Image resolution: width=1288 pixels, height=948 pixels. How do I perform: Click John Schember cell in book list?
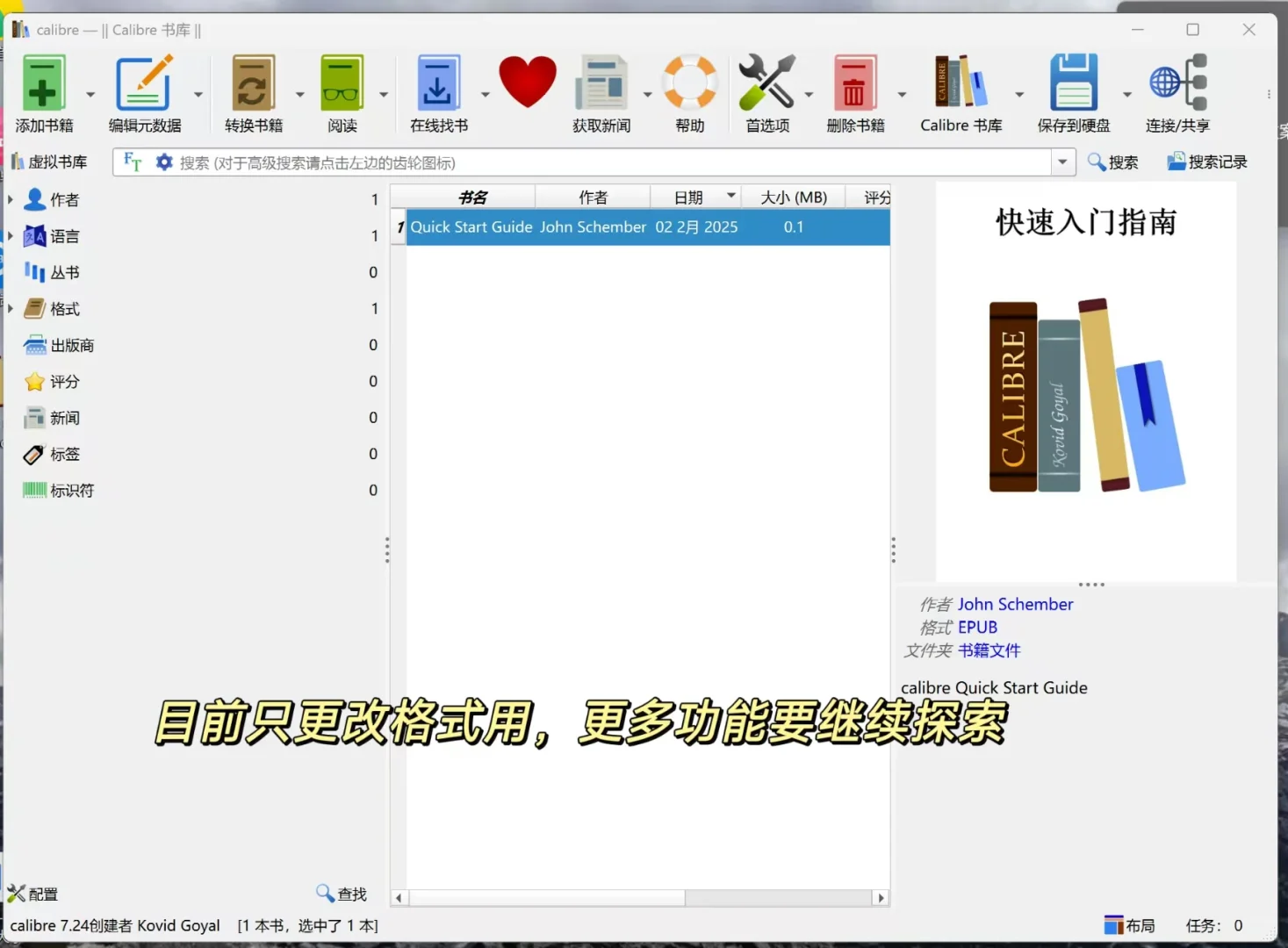pyautogui.click(x=593, y=226)
